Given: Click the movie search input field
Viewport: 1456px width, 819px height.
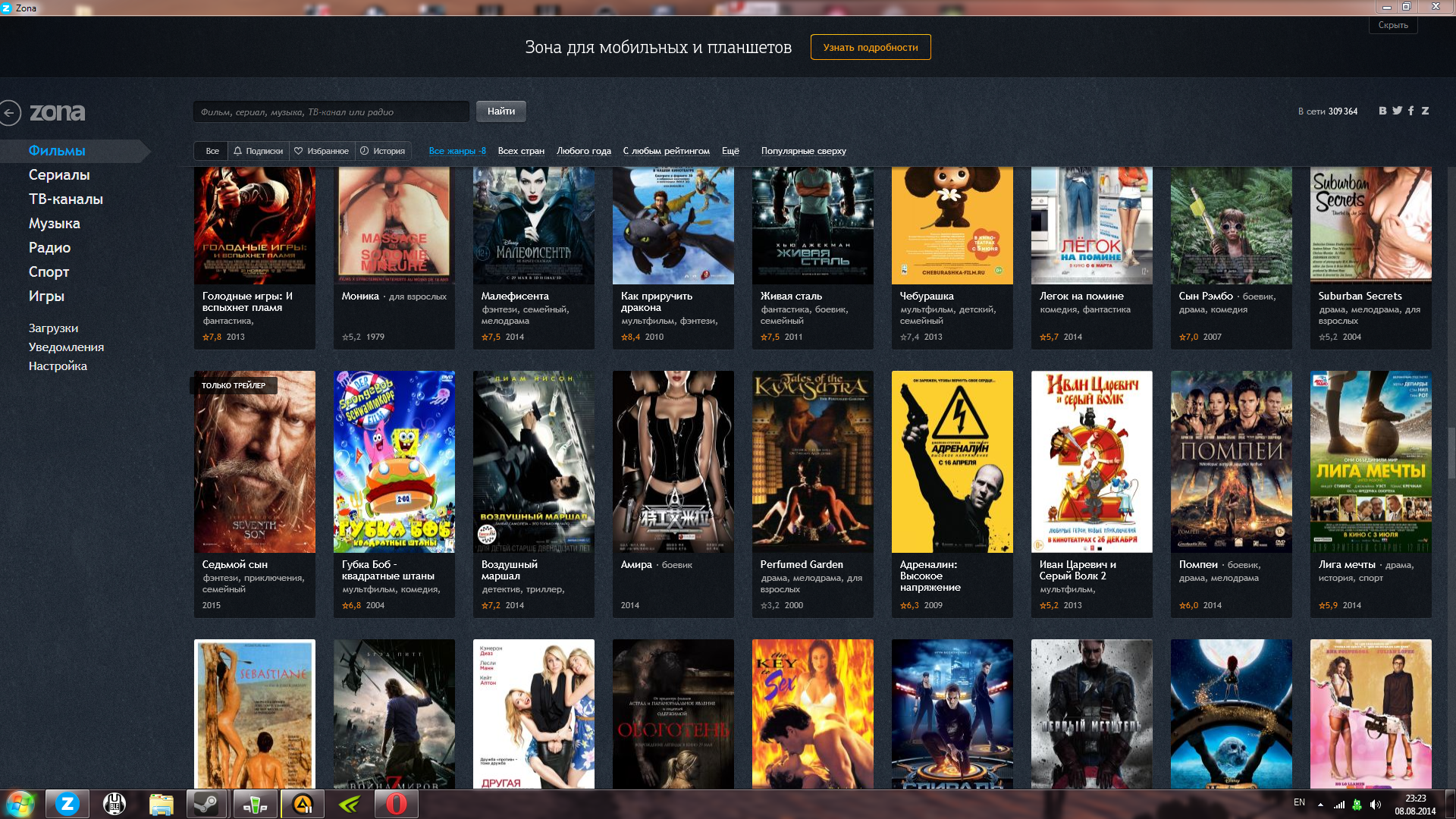Looking at the screenshot, I should pos(331,111).
